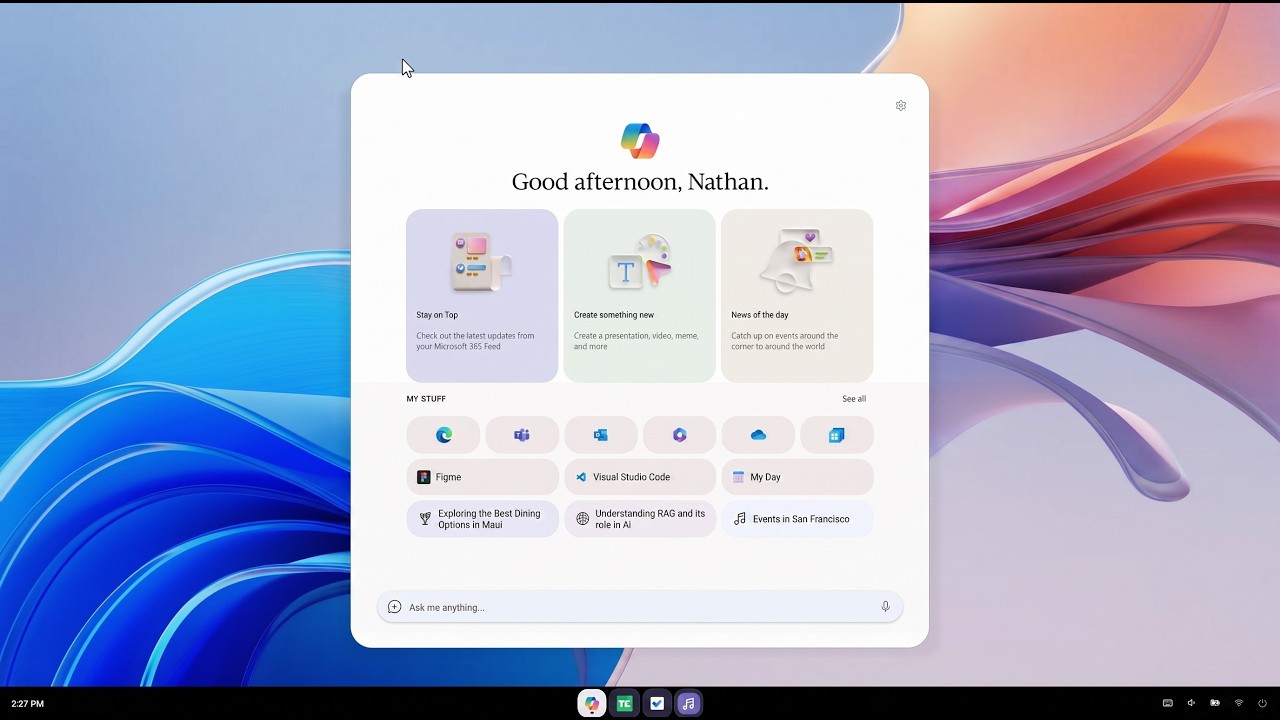
Task: Click the 2:27 PM clock
Action: point(27,704)
